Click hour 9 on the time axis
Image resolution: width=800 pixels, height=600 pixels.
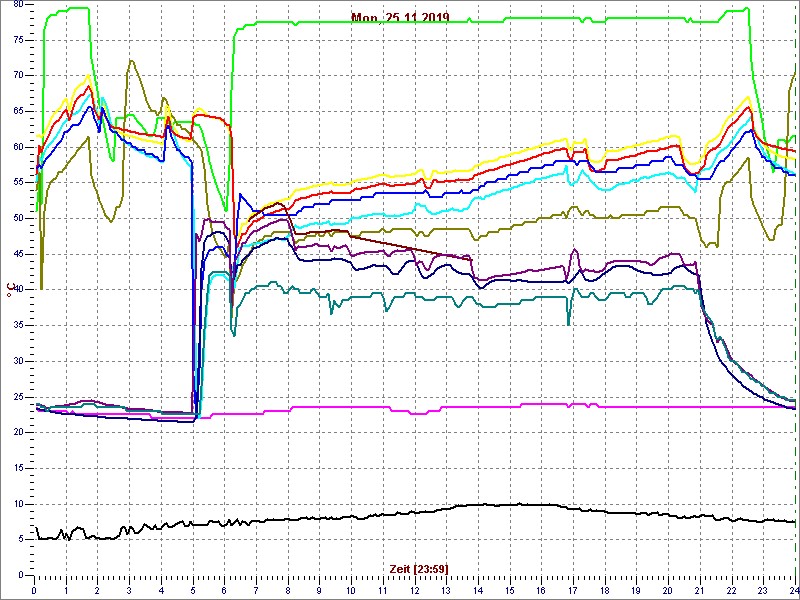coord(319,591)
